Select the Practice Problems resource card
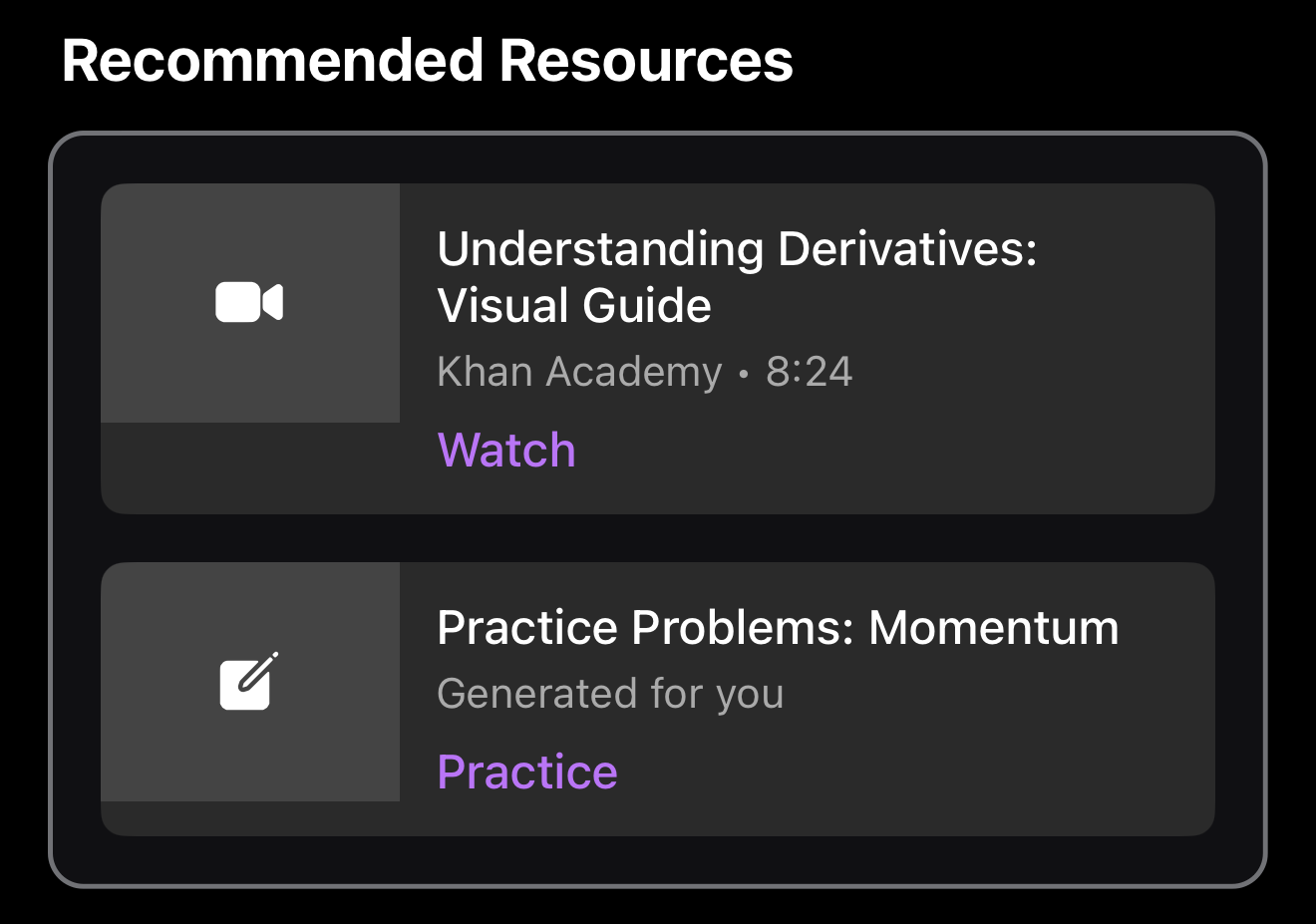The width and height of the screenshot is (1316, 924). tap(658, 698)
